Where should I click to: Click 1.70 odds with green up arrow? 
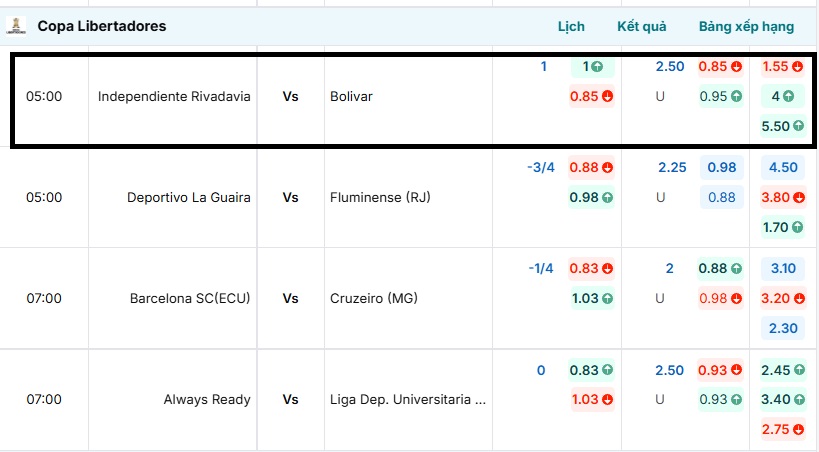click(781, 227)
